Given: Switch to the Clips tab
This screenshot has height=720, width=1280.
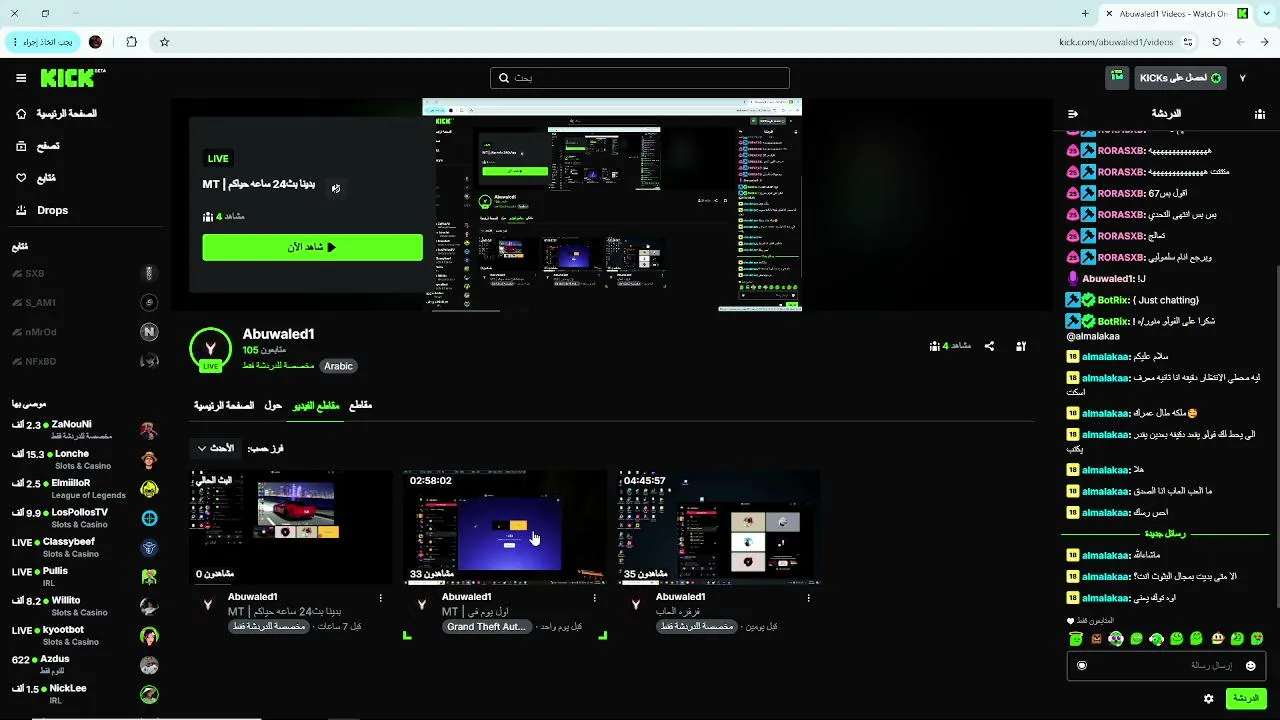Looking at the screenshot, I should click(x=360, y=405).
